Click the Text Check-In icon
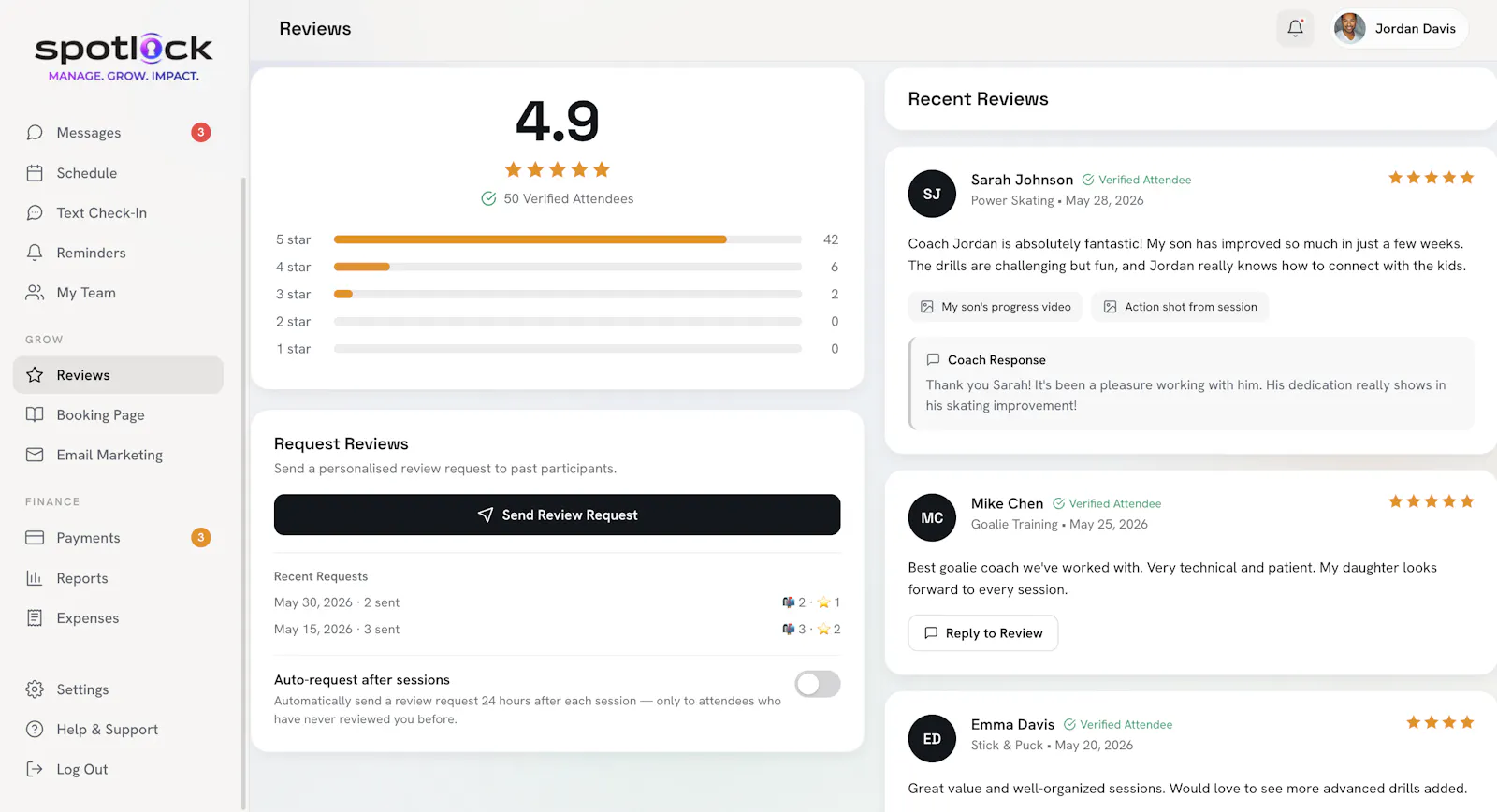The height and width of the screenshot is (812, 1497). (x=35, y=213)
